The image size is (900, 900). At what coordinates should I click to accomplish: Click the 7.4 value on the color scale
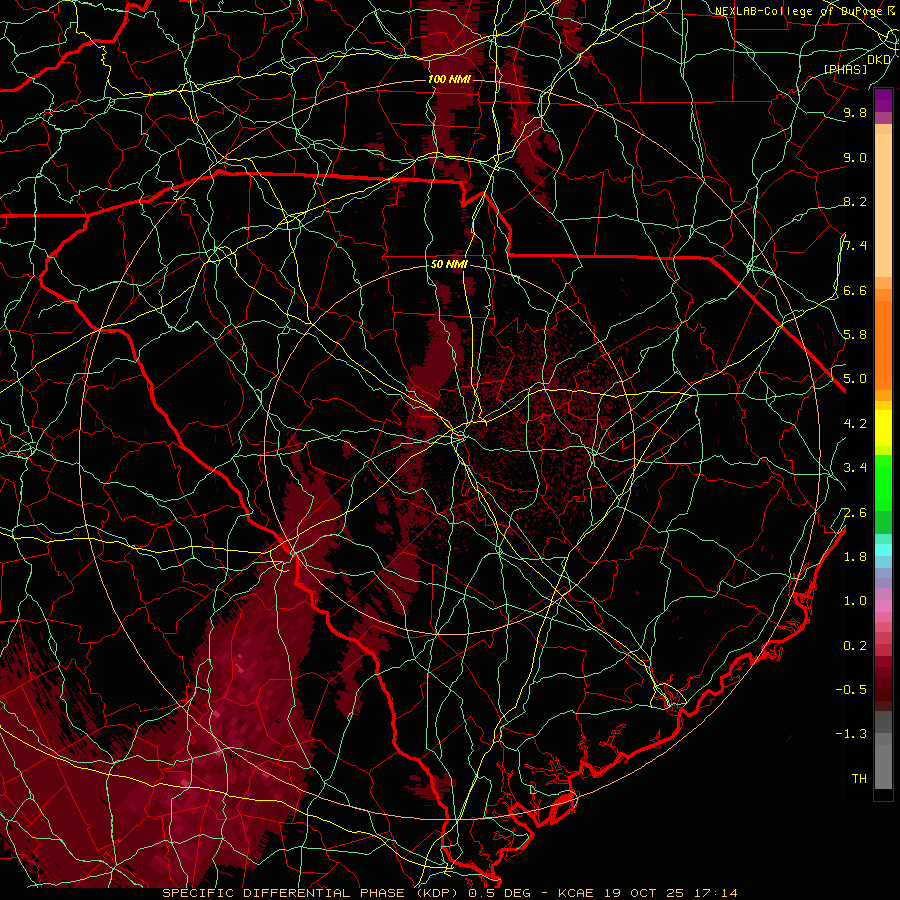click(x=855, y=246)
